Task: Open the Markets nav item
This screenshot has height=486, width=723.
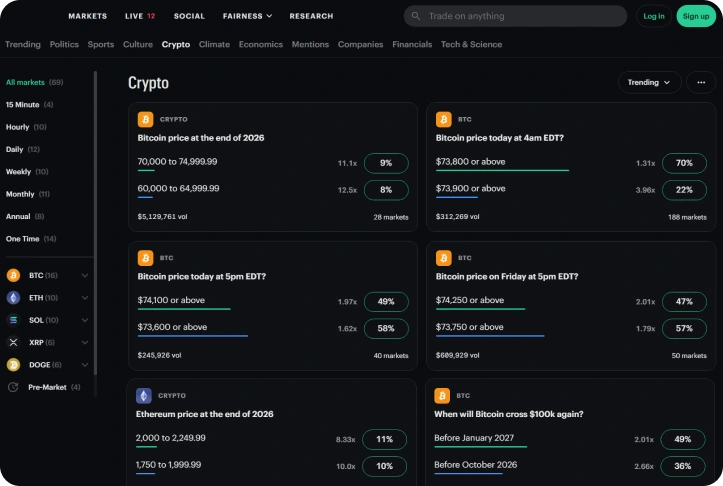Action: pos(88,16)
